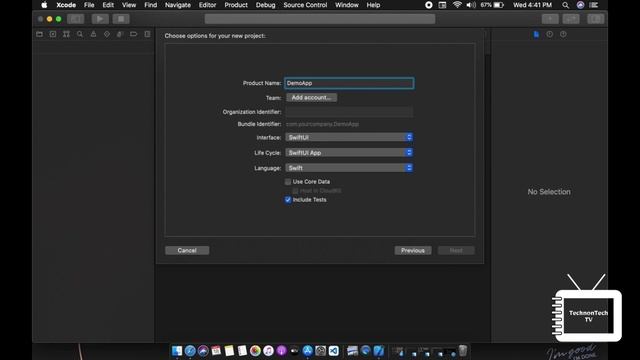Open Xcode from the Dock
This screenshot has height=360, width=640.
point(379,351)
